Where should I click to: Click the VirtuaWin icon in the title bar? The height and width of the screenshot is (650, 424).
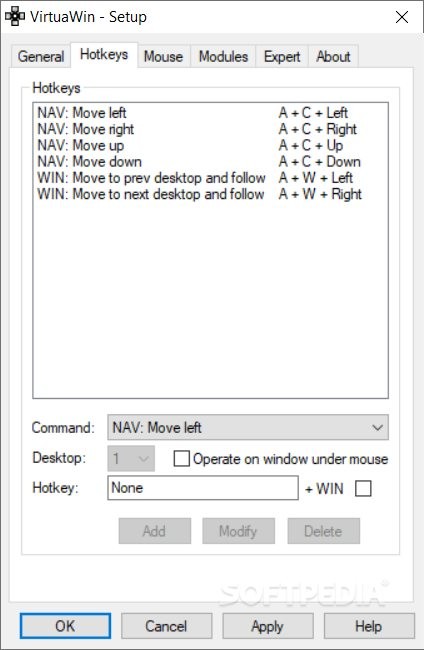(15, 17)
